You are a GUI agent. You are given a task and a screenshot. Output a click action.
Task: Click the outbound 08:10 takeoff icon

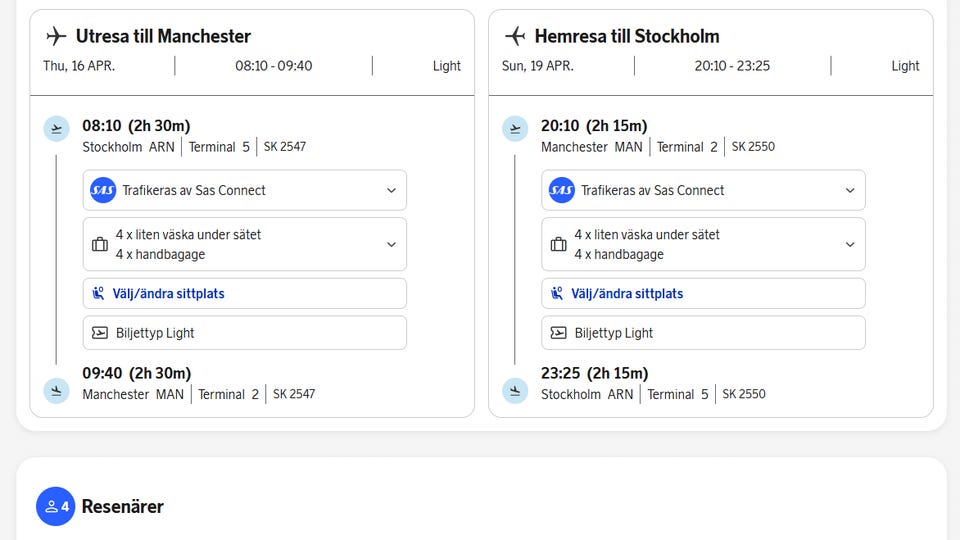coord(56,129)
